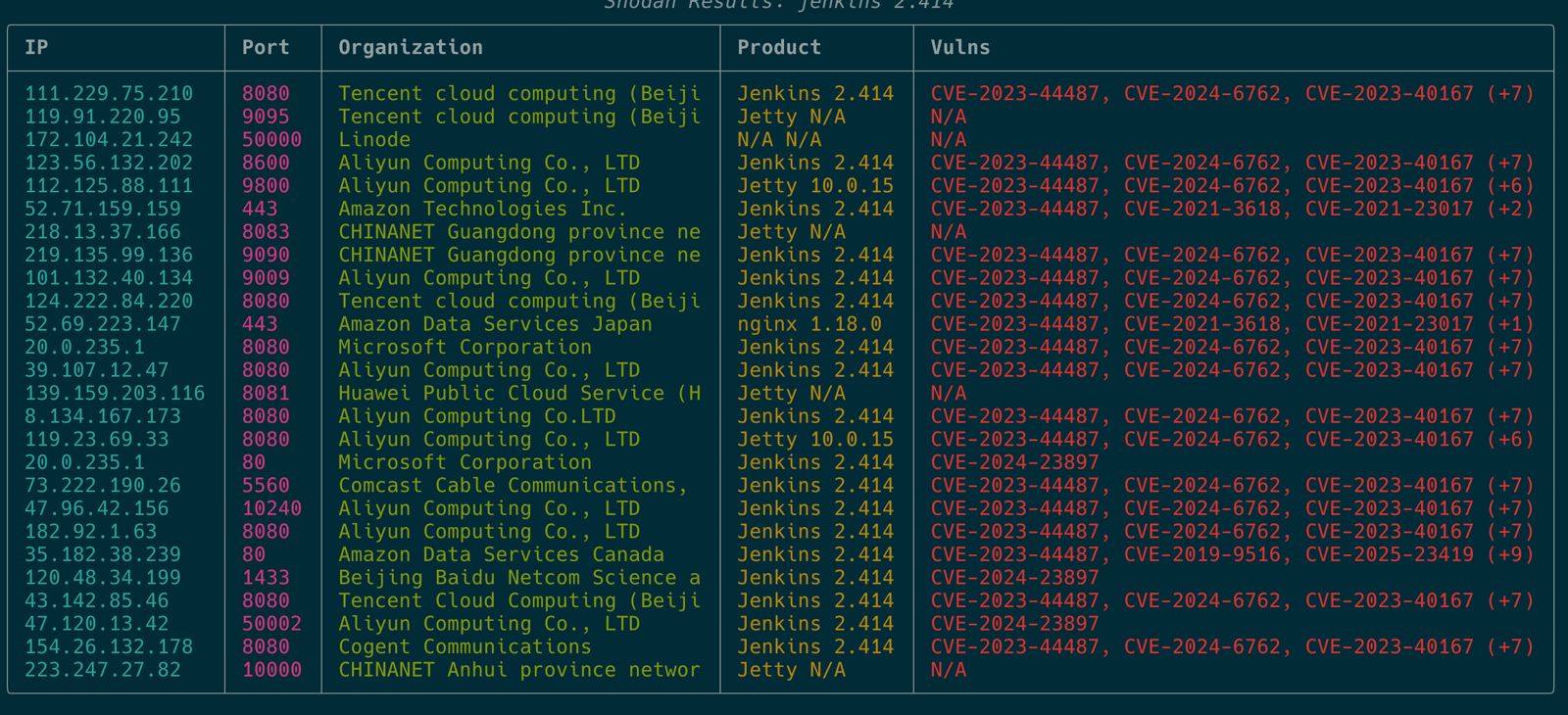
Task: Select IP address 119.23.69.33
Action: click(97, 439)
